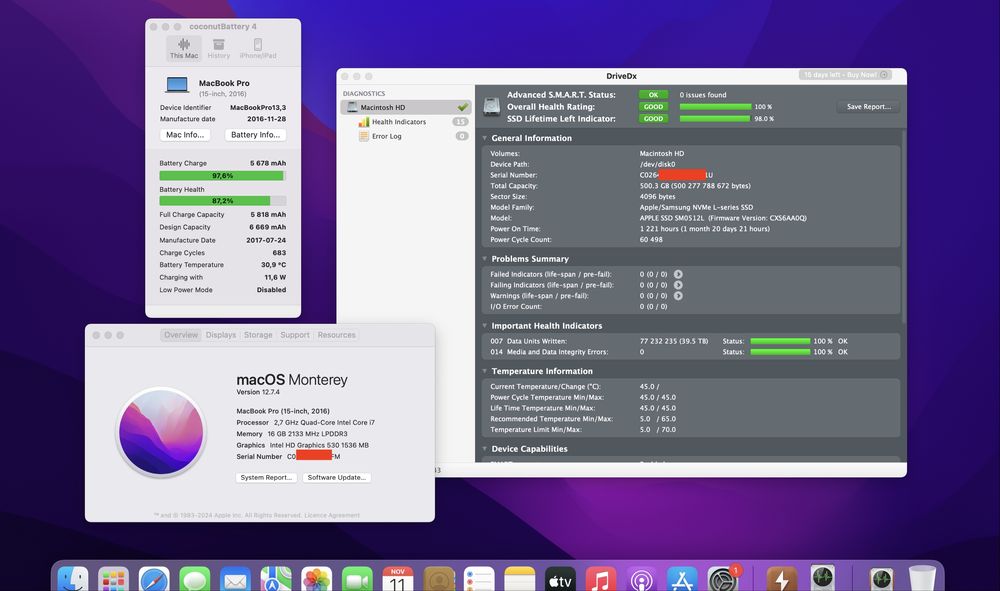Open Messages from the Dock
This screenshot has height=591, width=1000.
pyautogui.click(x=195, y=579)
